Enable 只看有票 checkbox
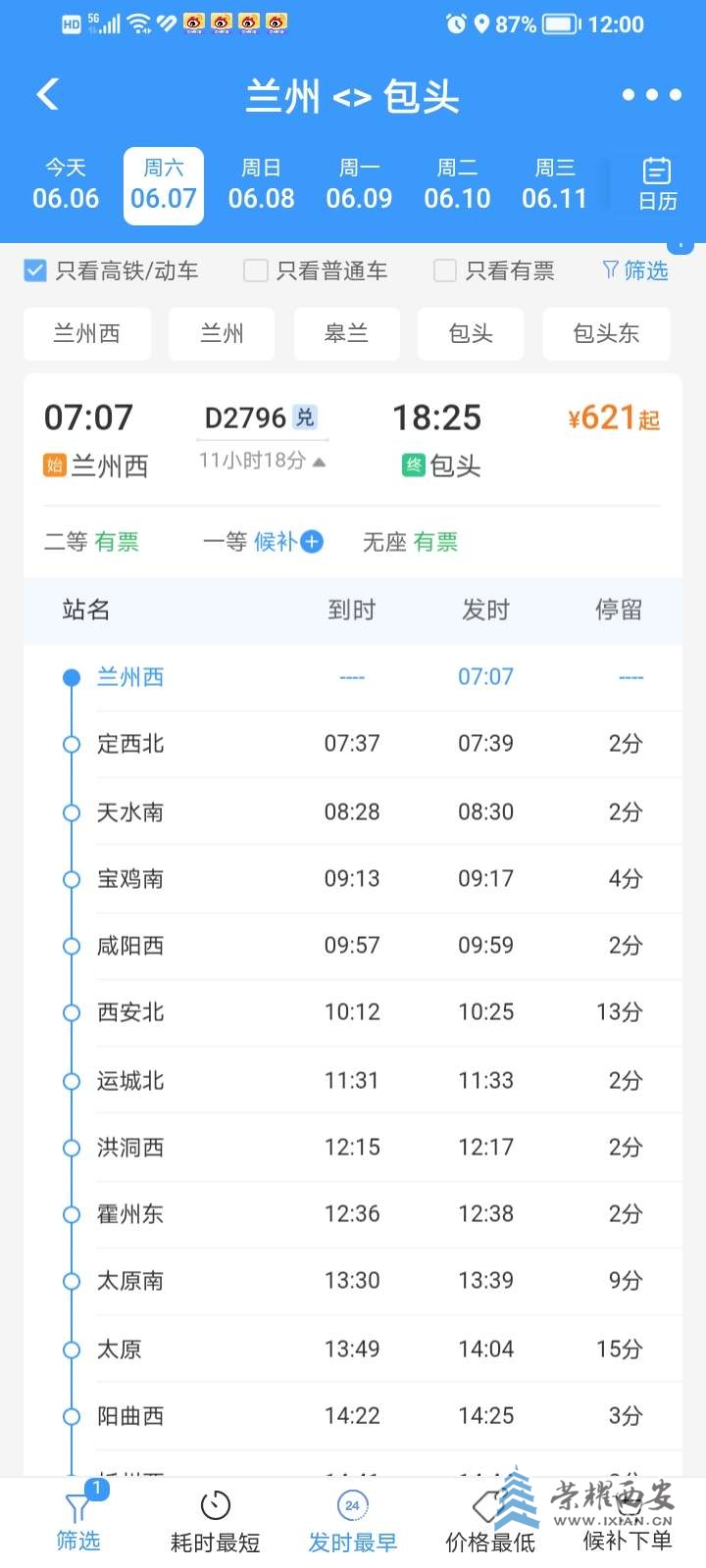The width and height of the screenshot is (706, 1568). click(445, 270)
